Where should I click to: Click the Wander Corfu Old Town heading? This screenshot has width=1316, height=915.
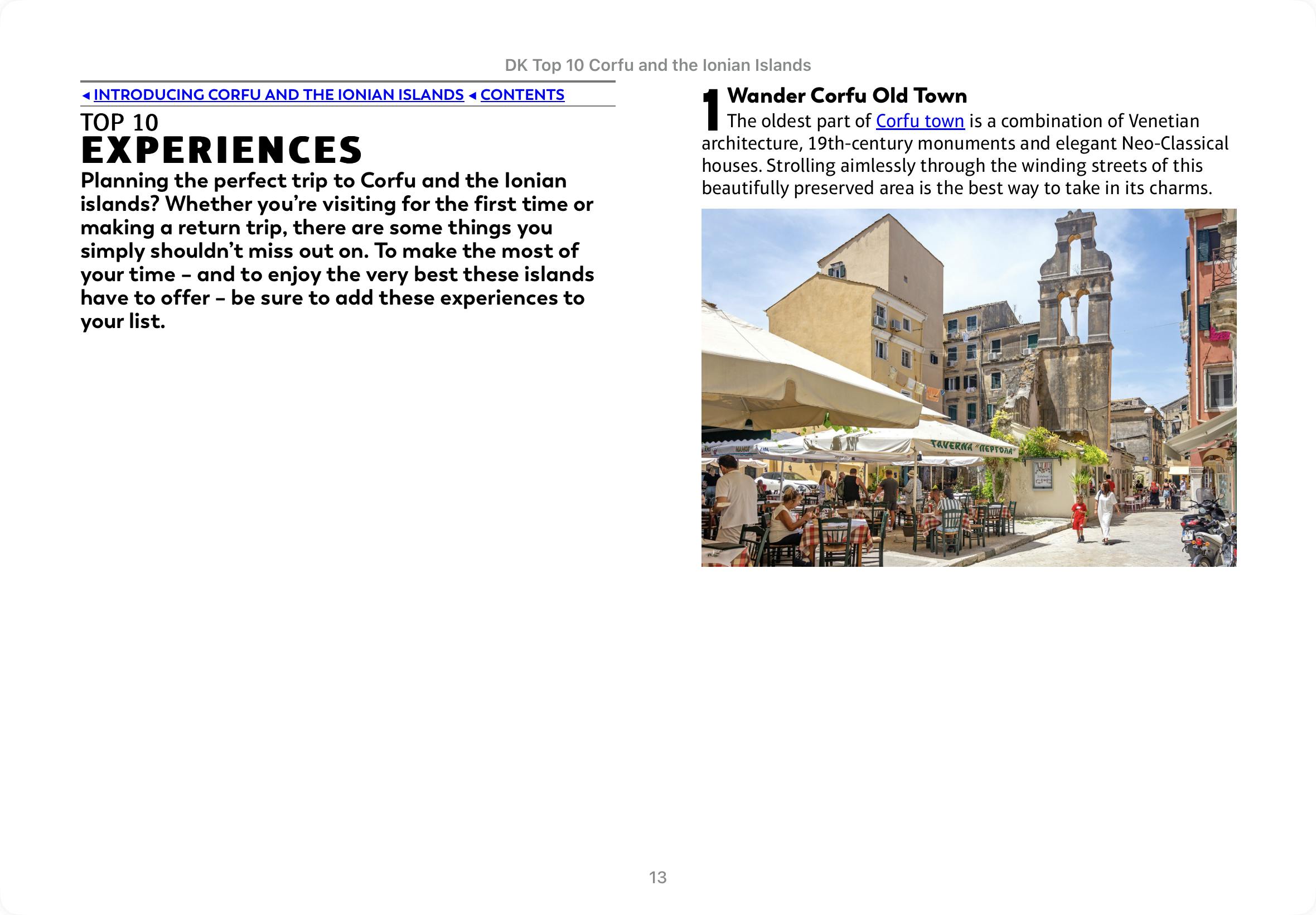tap(847, 95)
